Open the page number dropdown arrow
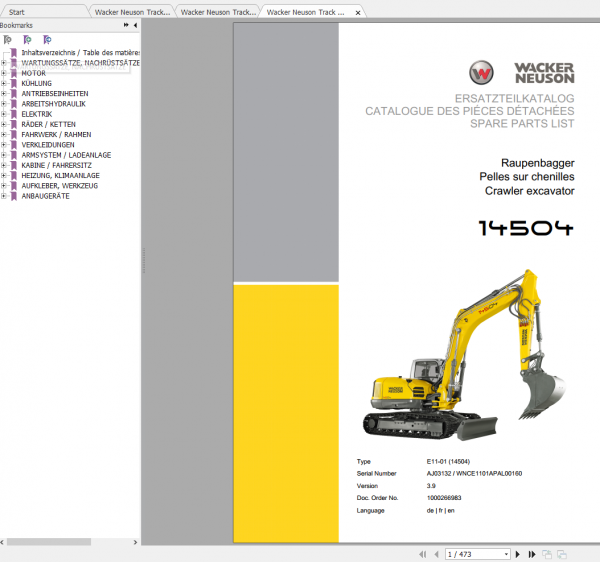The image size is (600, 562). click(x=506, y=554)
